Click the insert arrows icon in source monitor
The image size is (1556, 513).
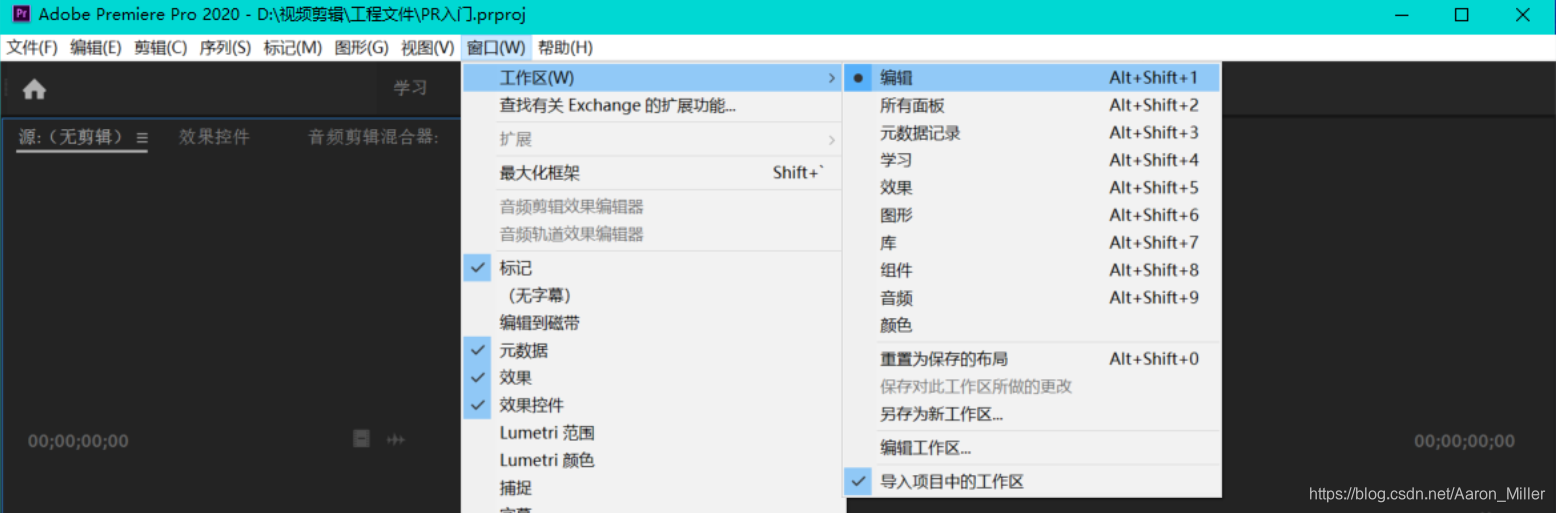tap(396, 439)
